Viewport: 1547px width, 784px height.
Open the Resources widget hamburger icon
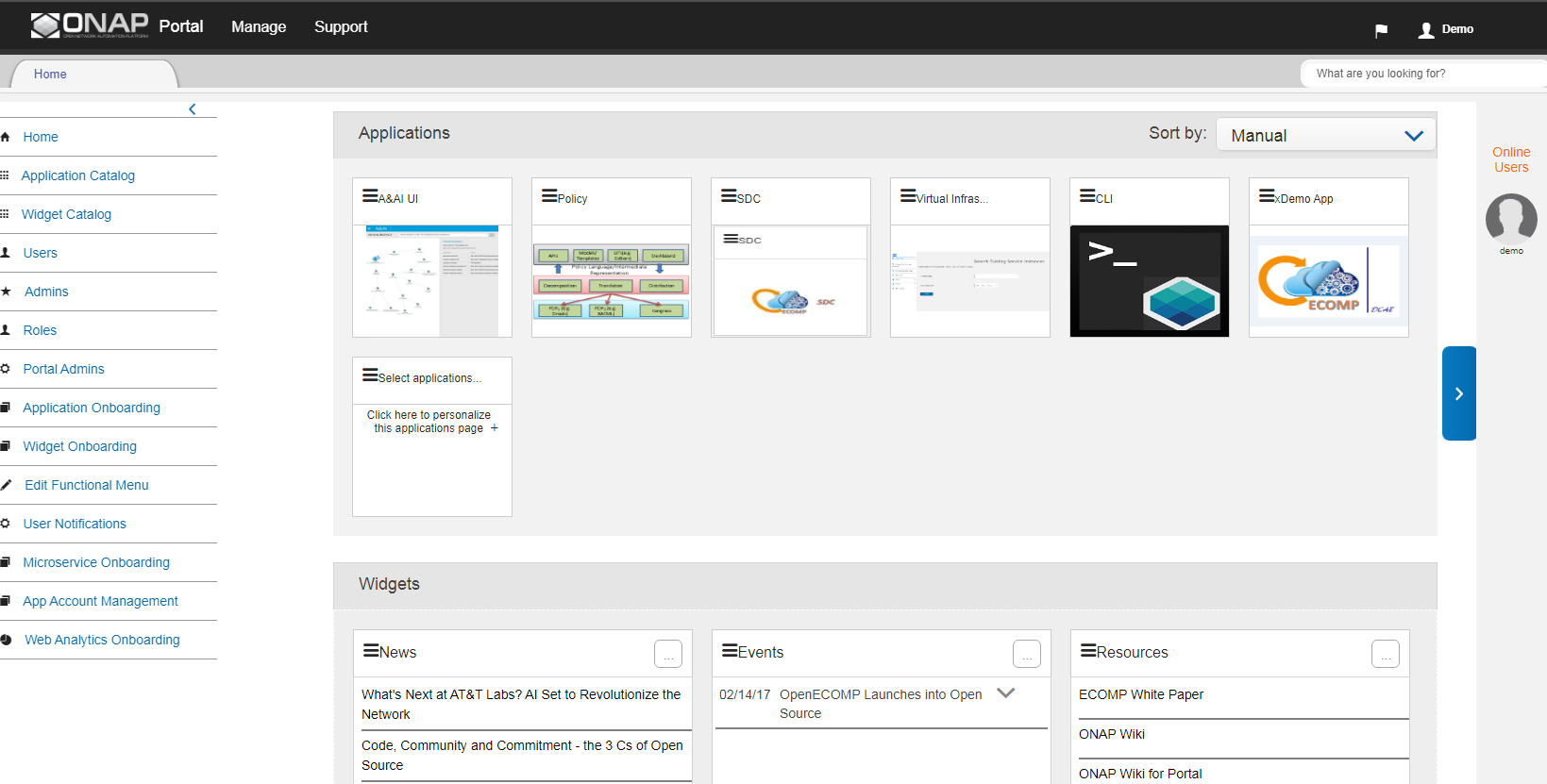tap(1088, 650)
